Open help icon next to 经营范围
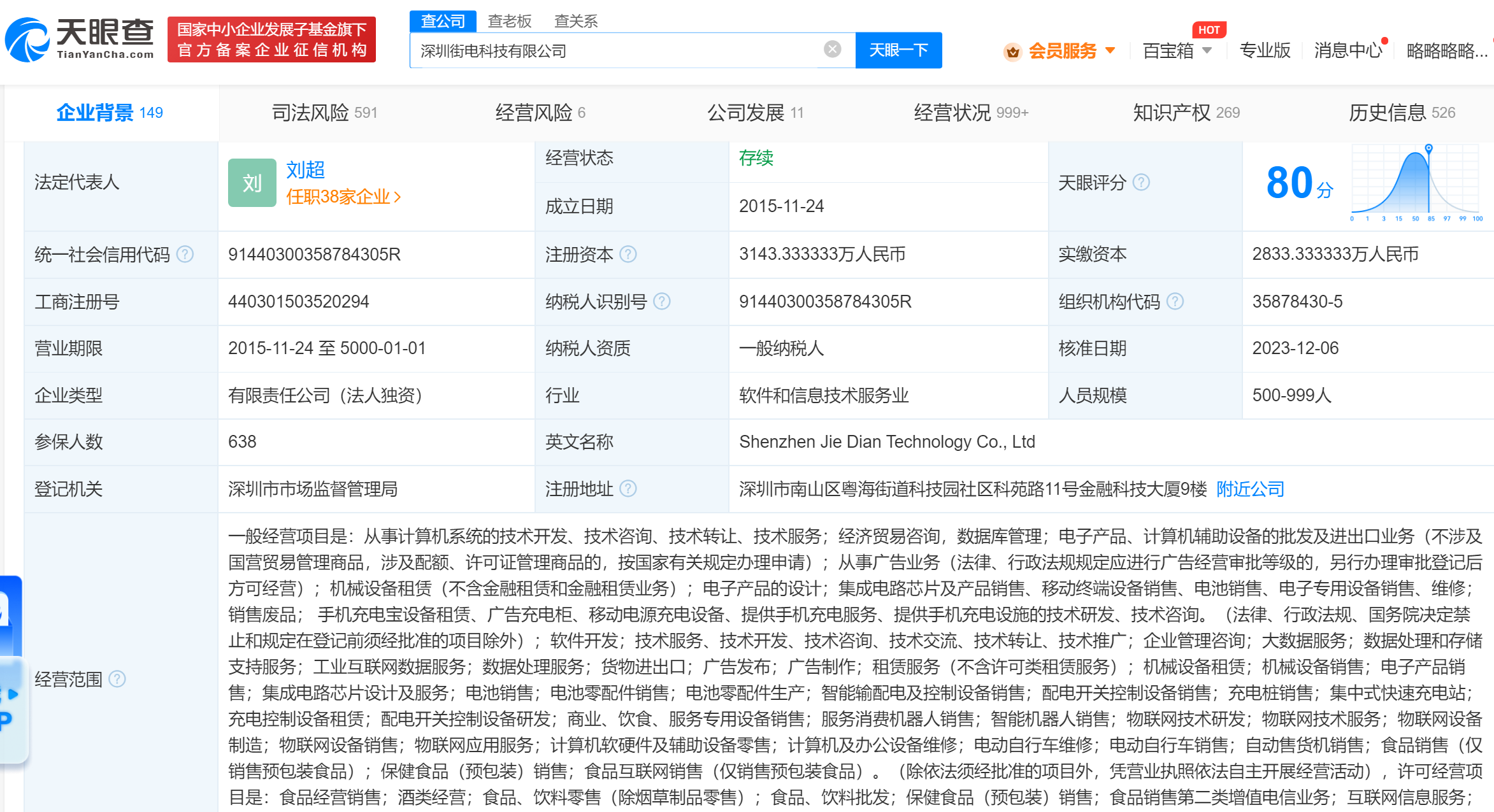Screen dimensions: 1494x812 (x=117, y=679)
